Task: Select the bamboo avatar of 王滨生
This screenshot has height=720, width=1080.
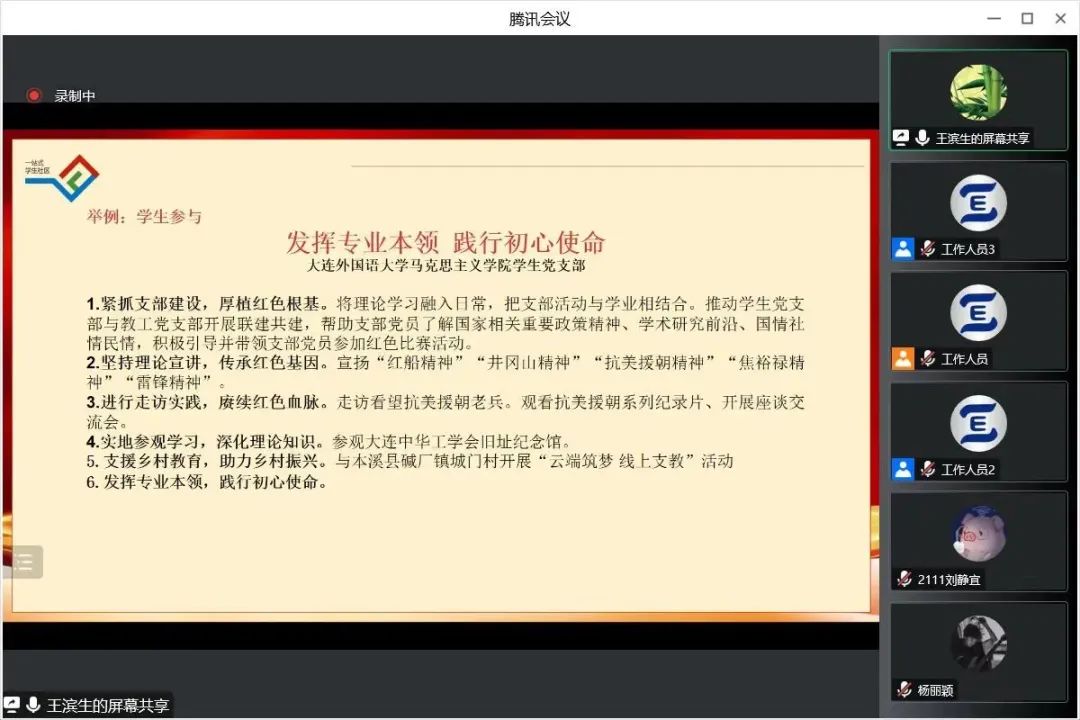Action: point(977,92)
